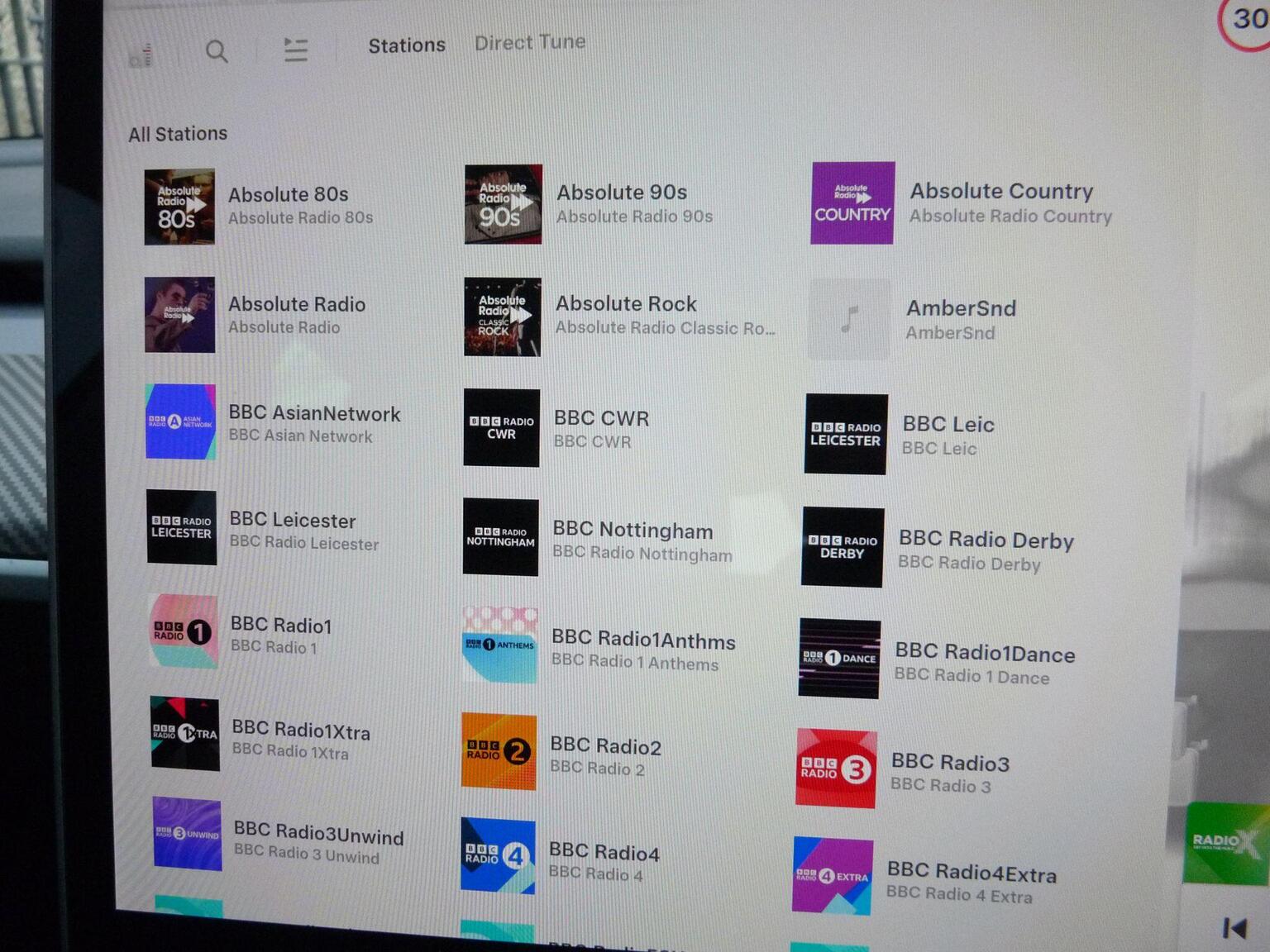Tap the Absolute 80s station logo

(179, 207)
